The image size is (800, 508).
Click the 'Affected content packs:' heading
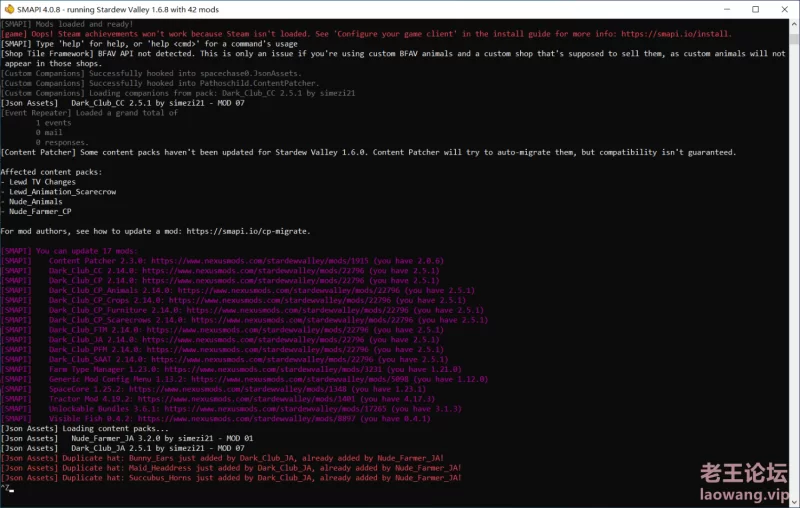(x=51, y=172)
